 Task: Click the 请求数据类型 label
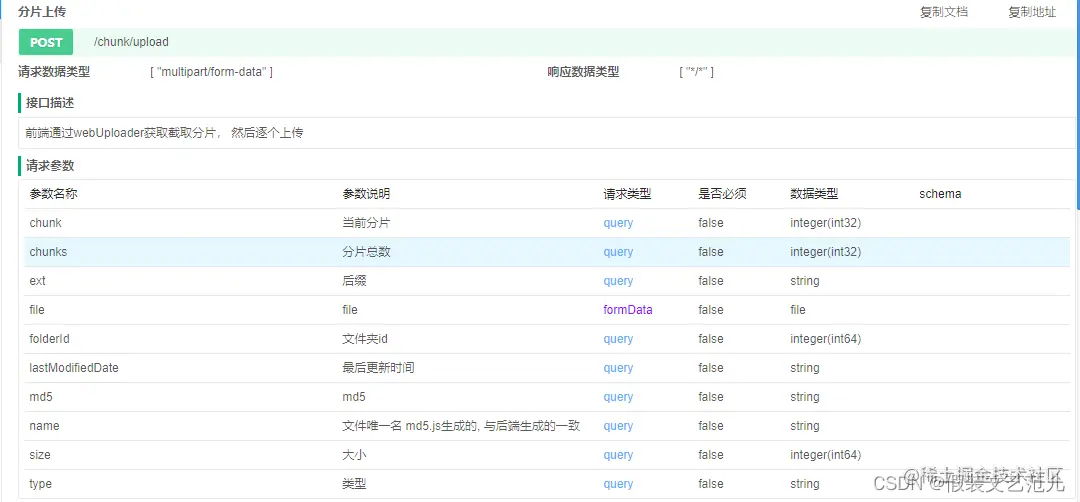(x=54, y=72)
